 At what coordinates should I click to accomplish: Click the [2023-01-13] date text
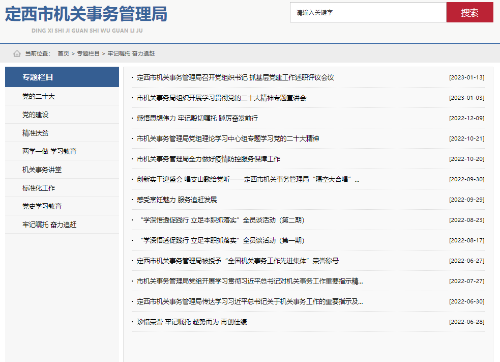click(x=466, y=77)
